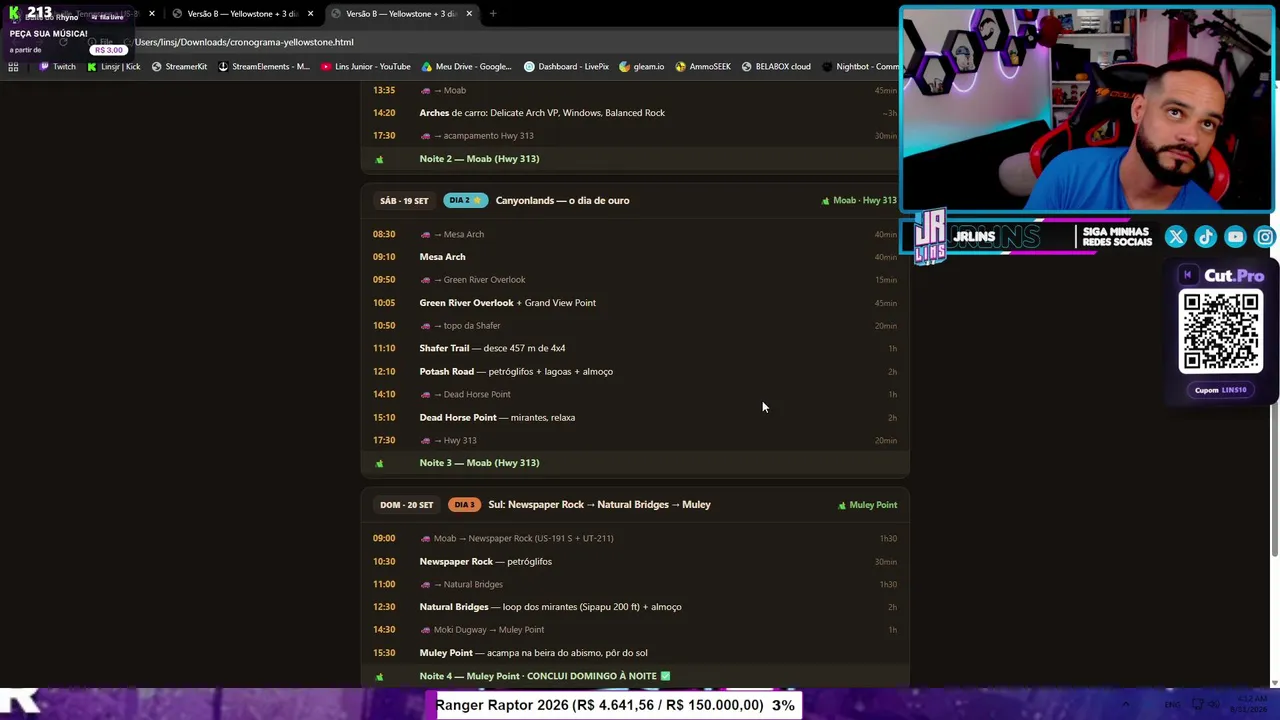Open the AmmoSEEK bookmark
This screenshot has width=1280, height=720.
tap(703, 67)
